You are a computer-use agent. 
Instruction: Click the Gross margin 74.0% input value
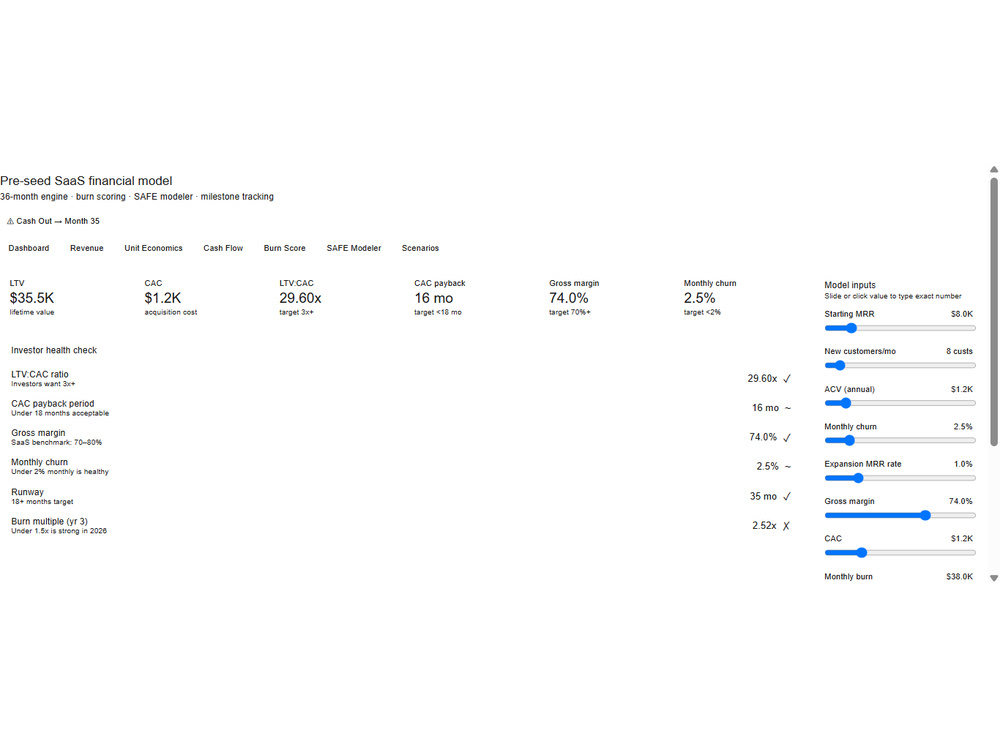tap(960, 501)
